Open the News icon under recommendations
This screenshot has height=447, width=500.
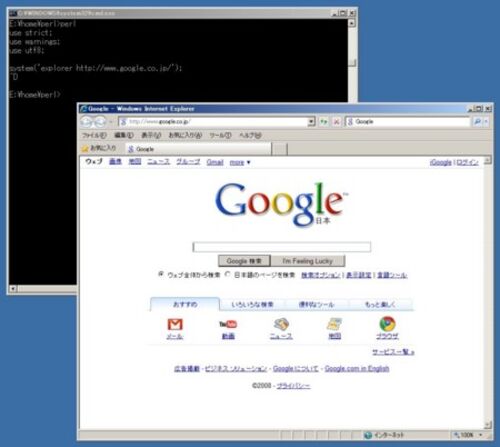pos(281,324)
